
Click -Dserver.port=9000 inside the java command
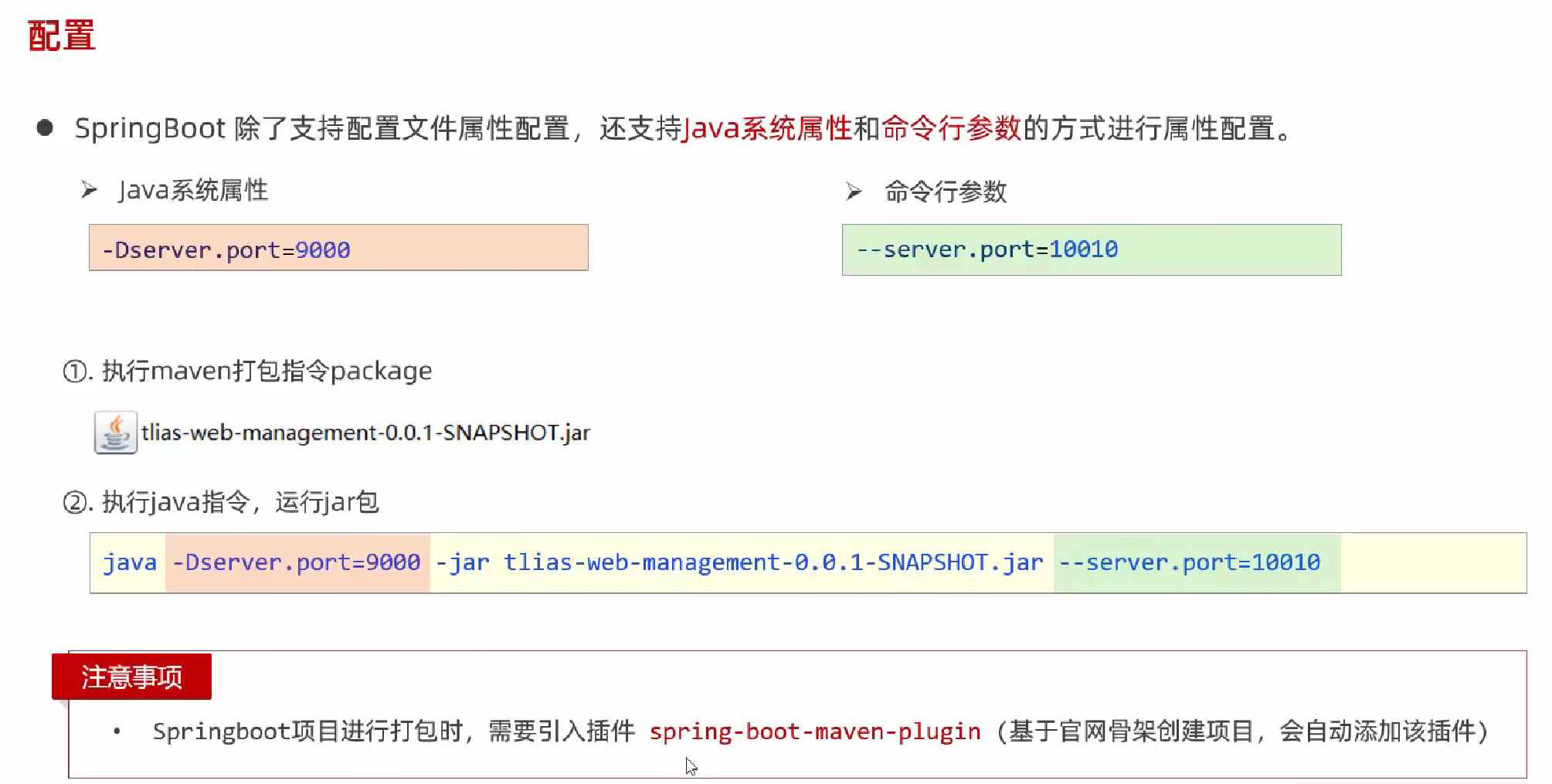(297, 562)
